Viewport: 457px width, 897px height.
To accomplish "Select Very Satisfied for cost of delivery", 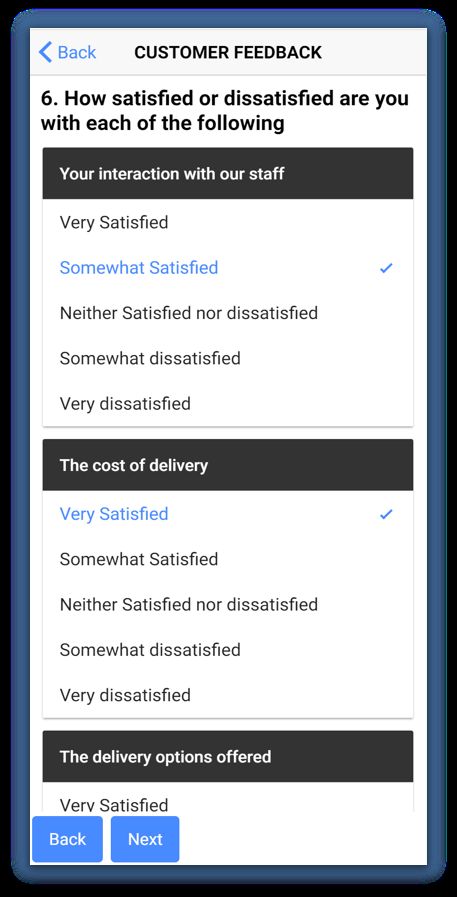I will point(228,514).
